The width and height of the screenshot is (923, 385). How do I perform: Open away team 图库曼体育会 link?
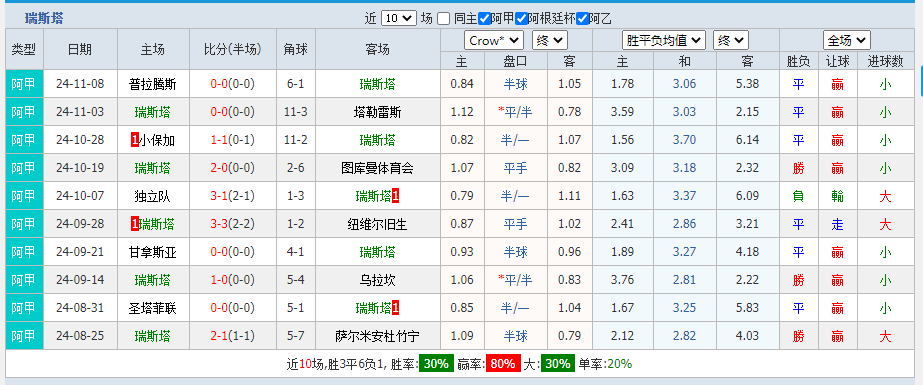[x=377, y=168]
